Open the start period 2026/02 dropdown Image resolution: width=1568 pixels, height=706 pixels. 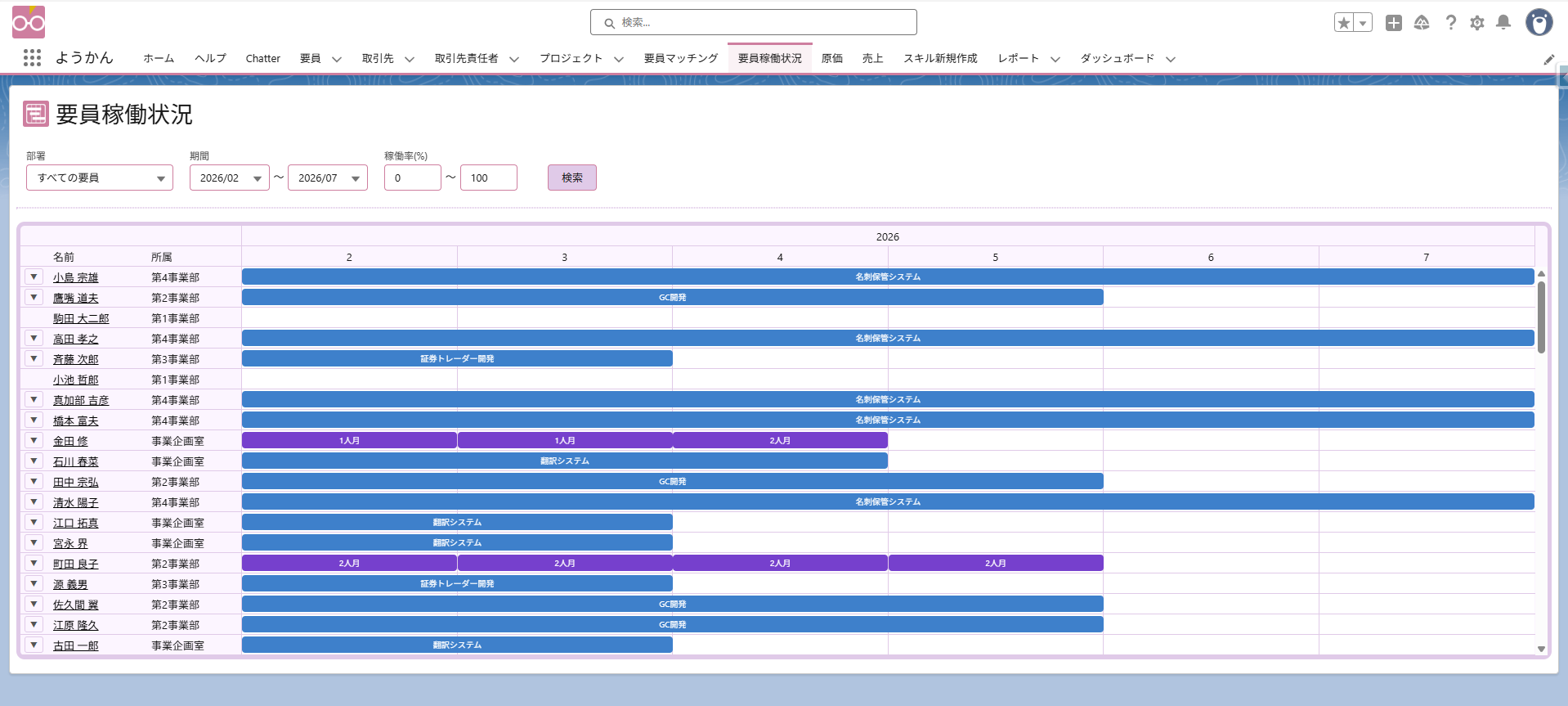(230, 178)
